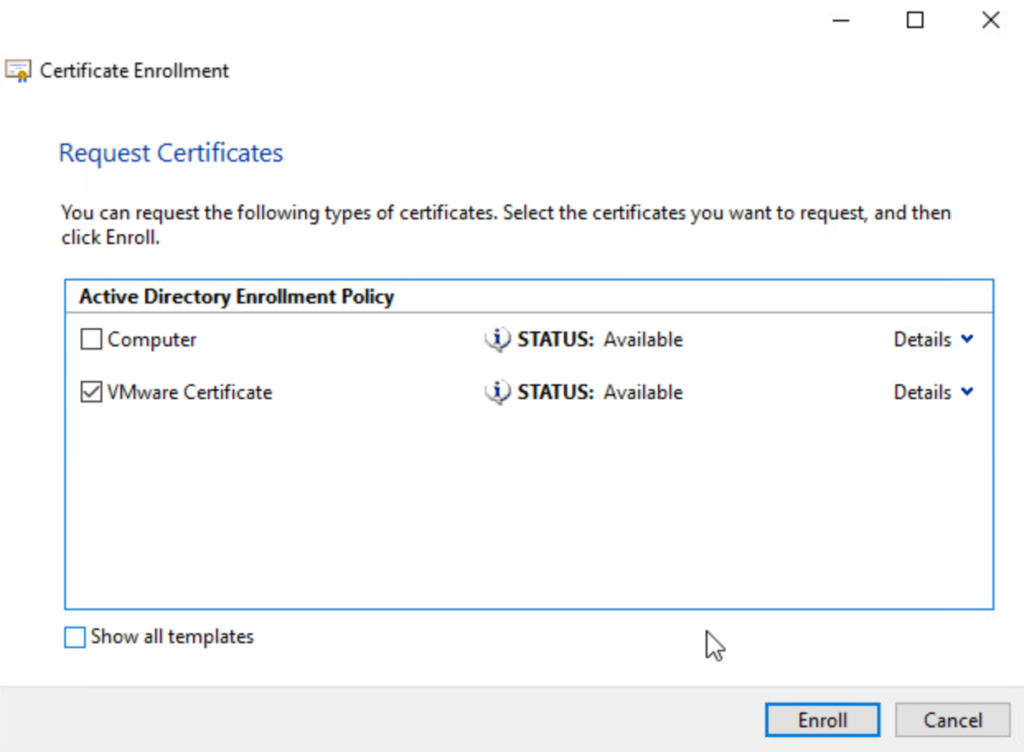
Task: Click the Certificate Enrollment title text
Action: [134, 71]
